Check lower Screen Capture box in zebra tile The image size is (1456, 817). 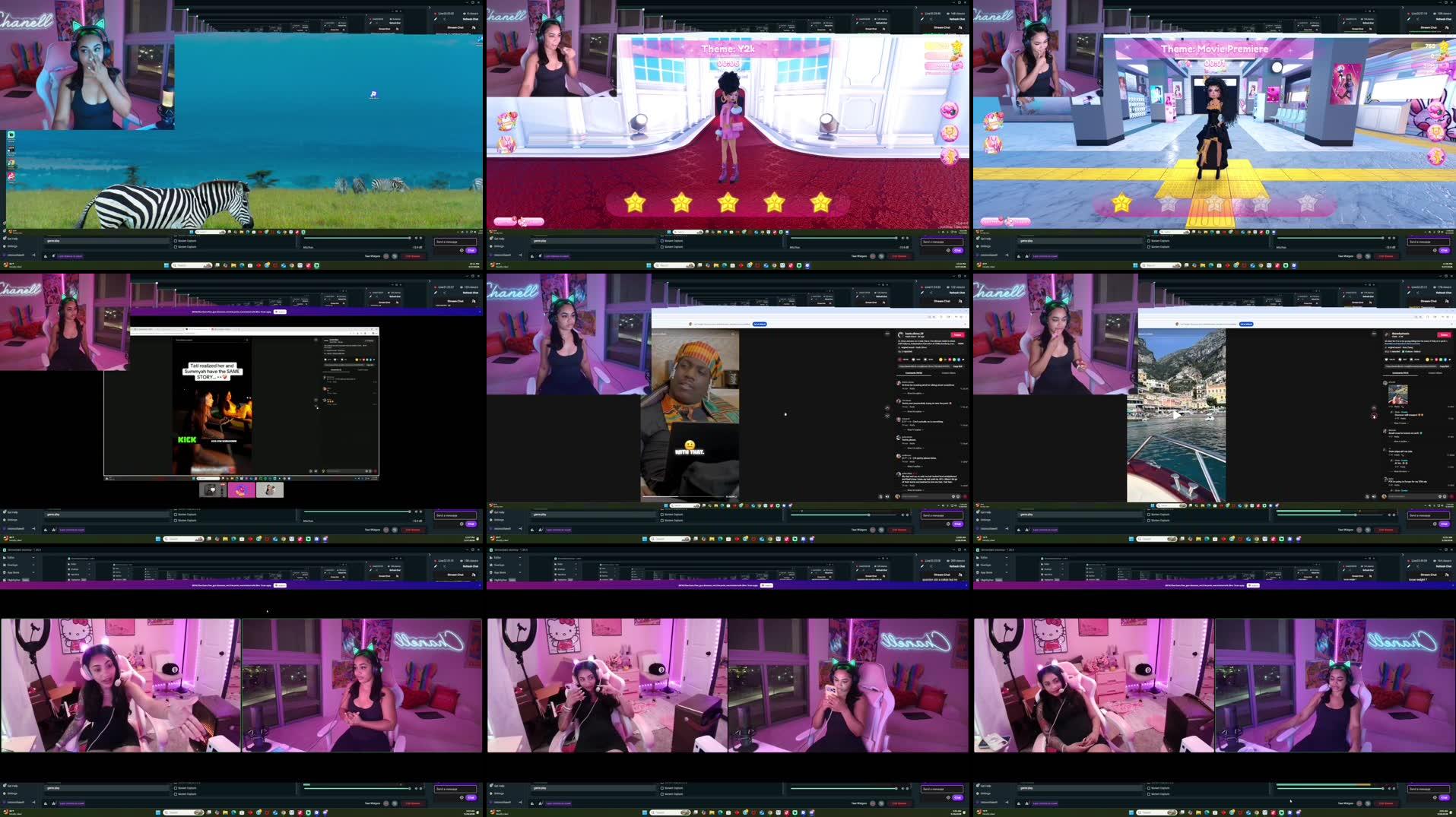coord(175,247)
